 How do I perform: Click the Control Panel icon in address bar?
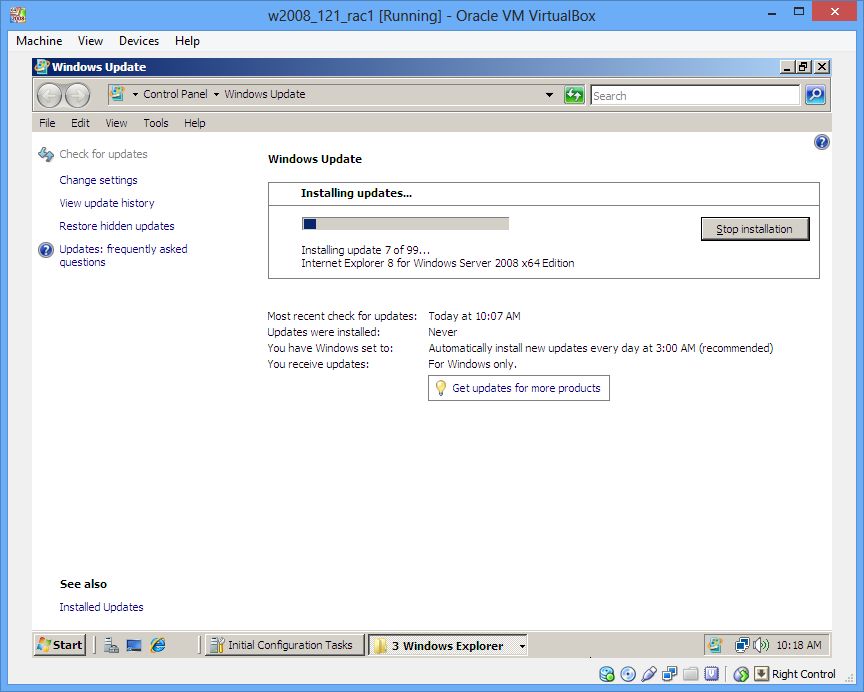116,94
